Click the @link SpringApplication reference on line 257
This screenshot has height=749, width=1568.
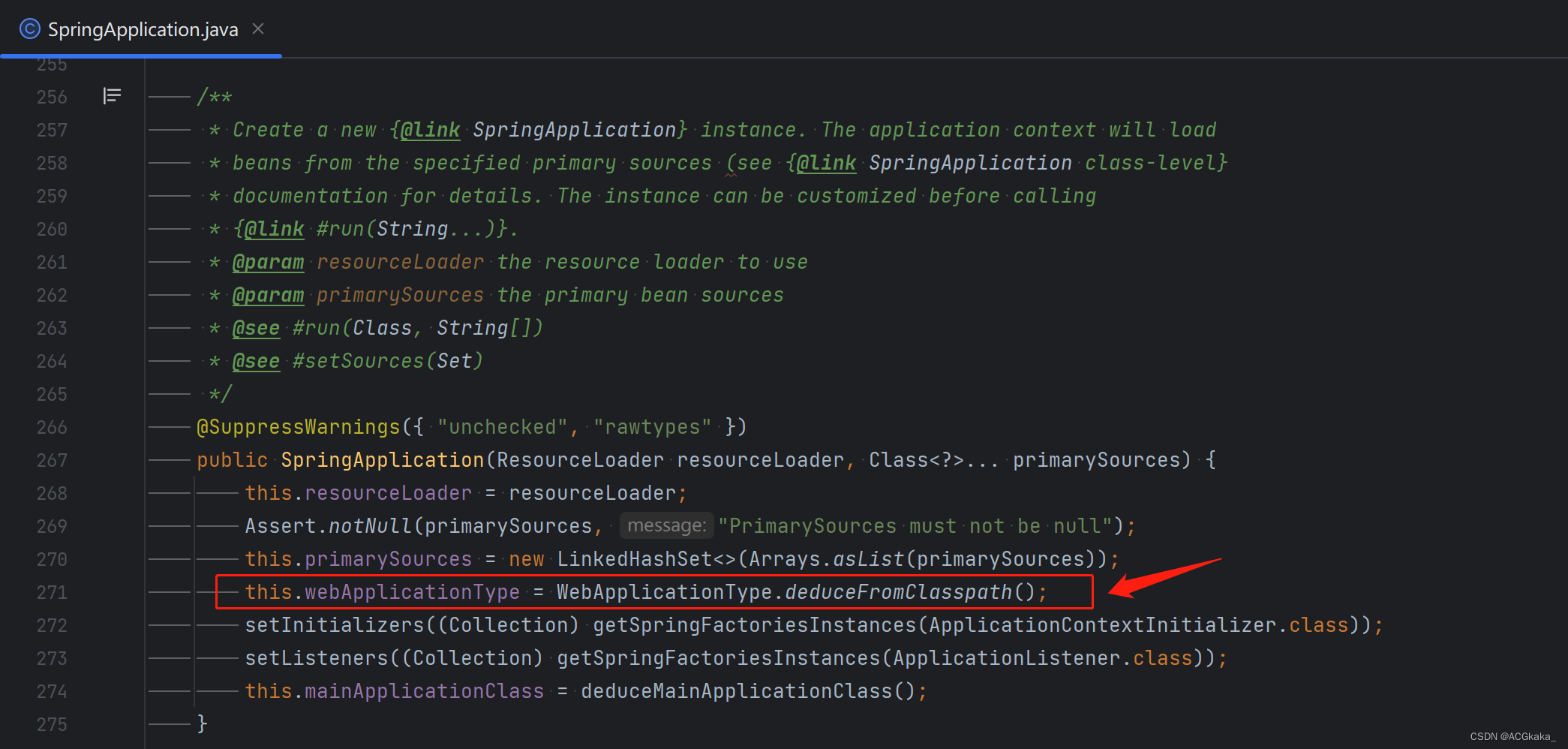(x=538, y=130)
